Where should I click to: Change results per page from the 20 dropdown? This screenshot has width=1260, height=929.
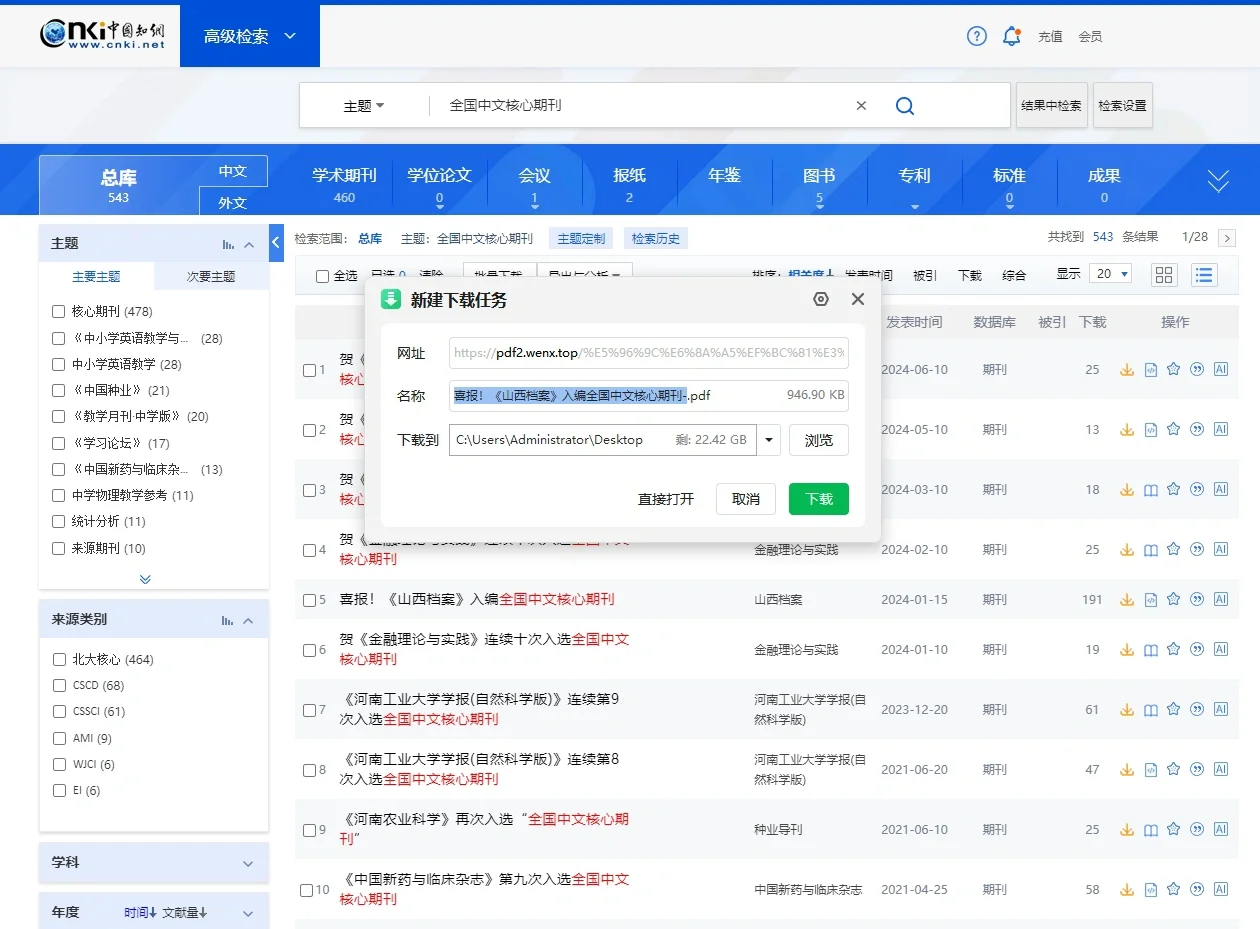coord(1110,273)
